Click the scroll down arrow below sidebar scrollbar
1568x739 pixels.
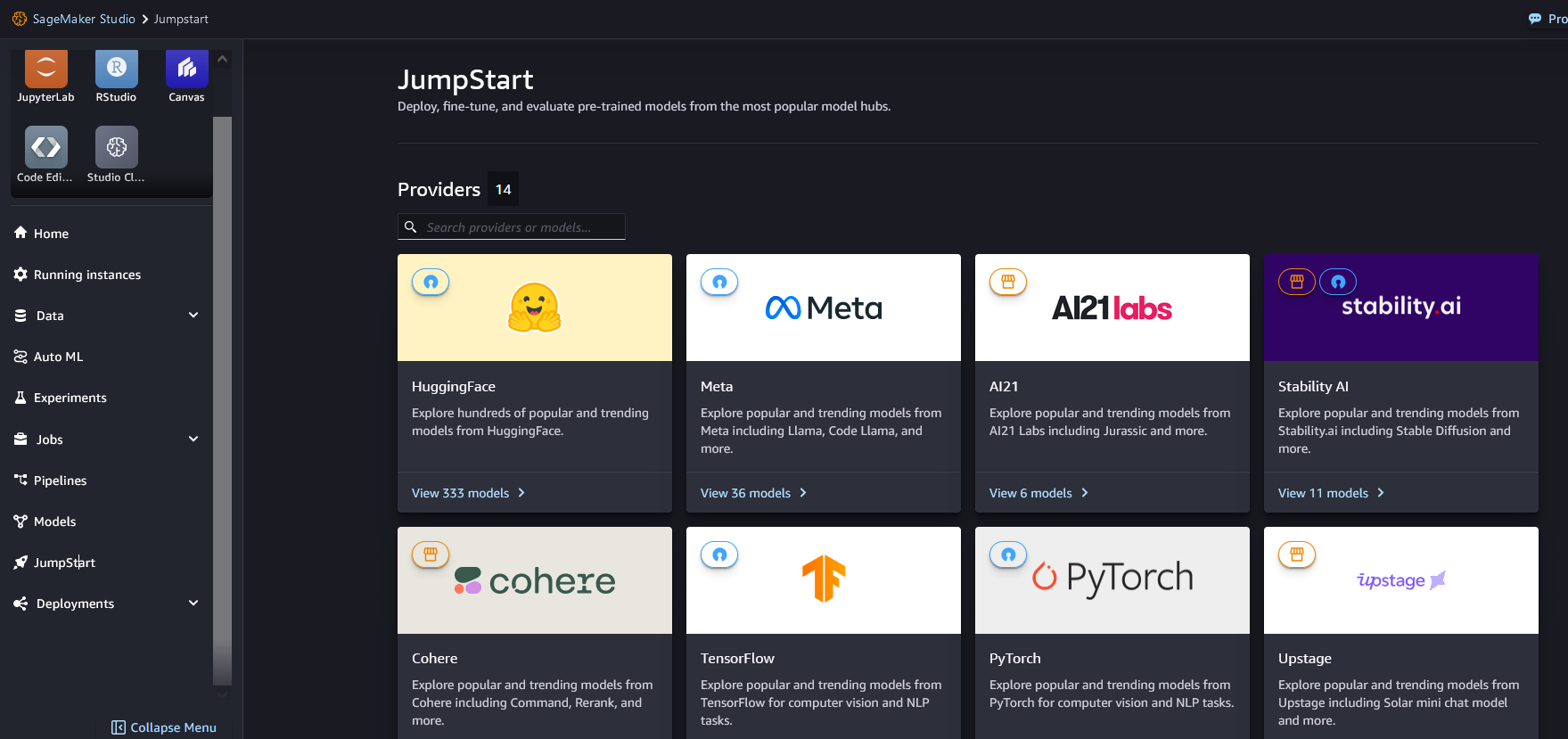click(223, 694)
